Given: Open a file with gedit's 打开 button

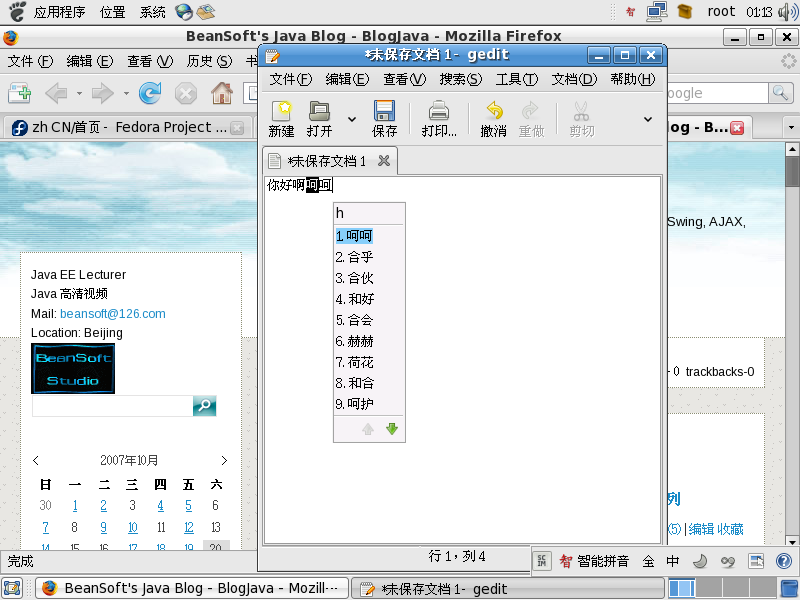Looking at the screenshot, I should click(319, 119).
